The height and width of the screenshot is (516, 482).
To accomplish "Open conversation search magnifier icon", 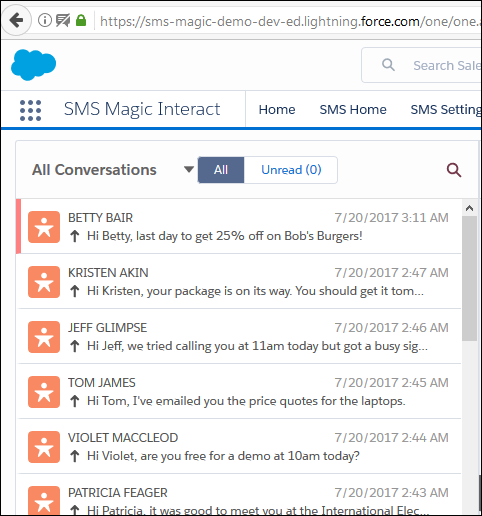I will pos(454,170).
